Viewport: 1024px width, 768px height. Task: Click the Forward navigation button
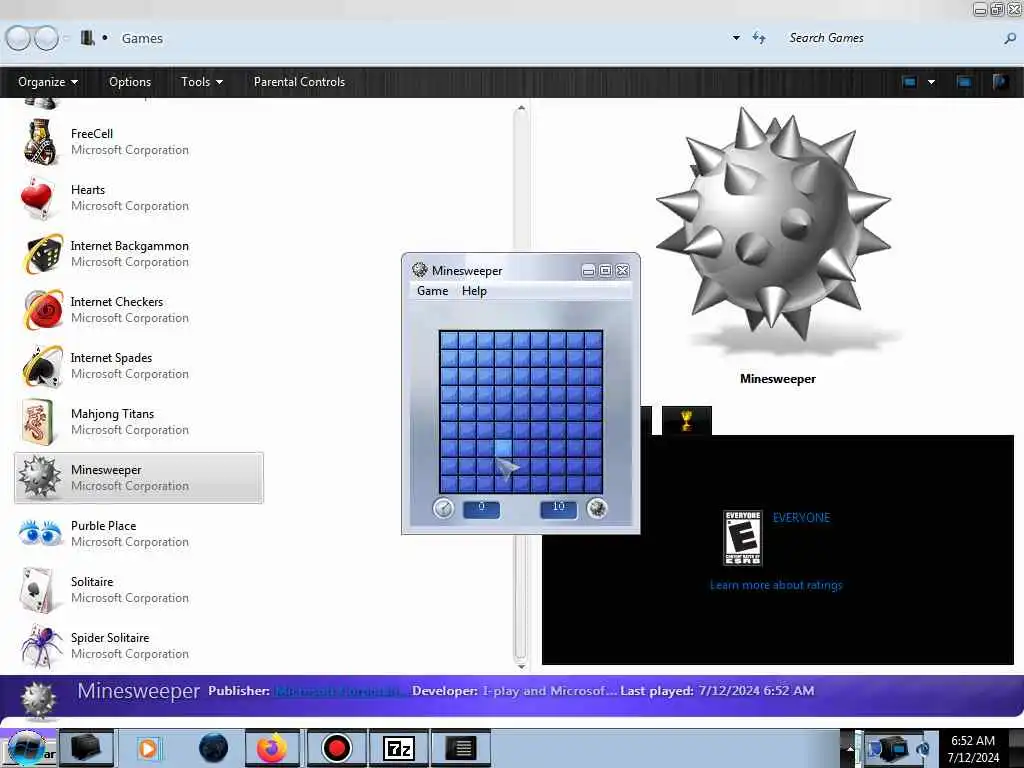click(x=46, y=38)
